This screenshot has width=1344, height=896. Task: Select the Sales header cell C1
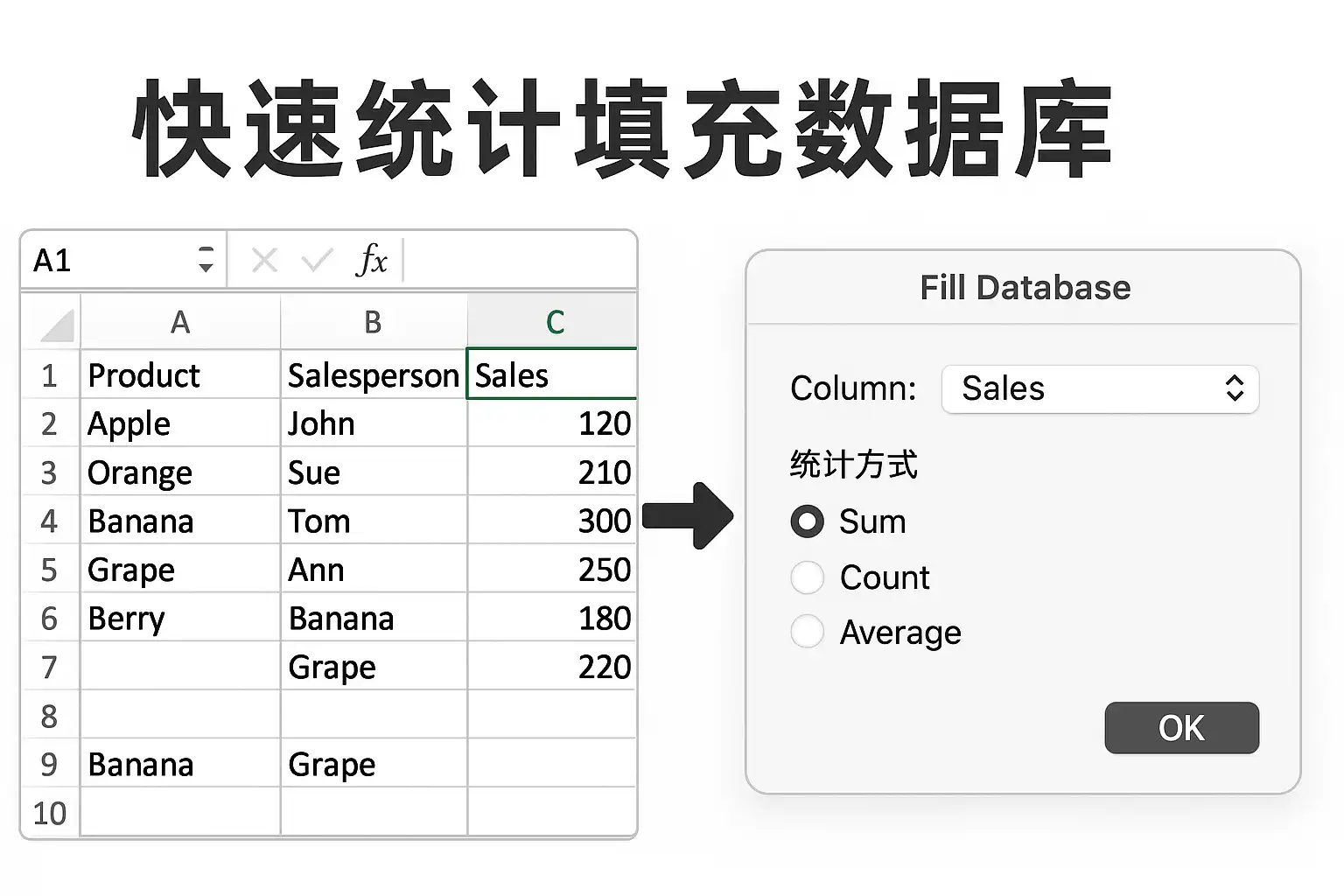(552, 374)
